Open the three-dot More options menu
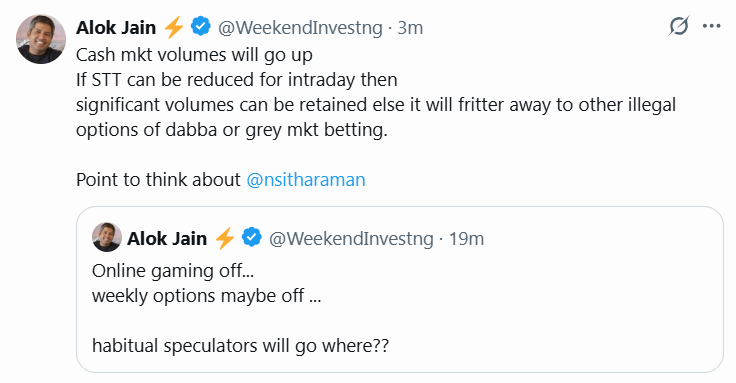The height and width of the screenshot is (383, 736). tap(712, 26)
